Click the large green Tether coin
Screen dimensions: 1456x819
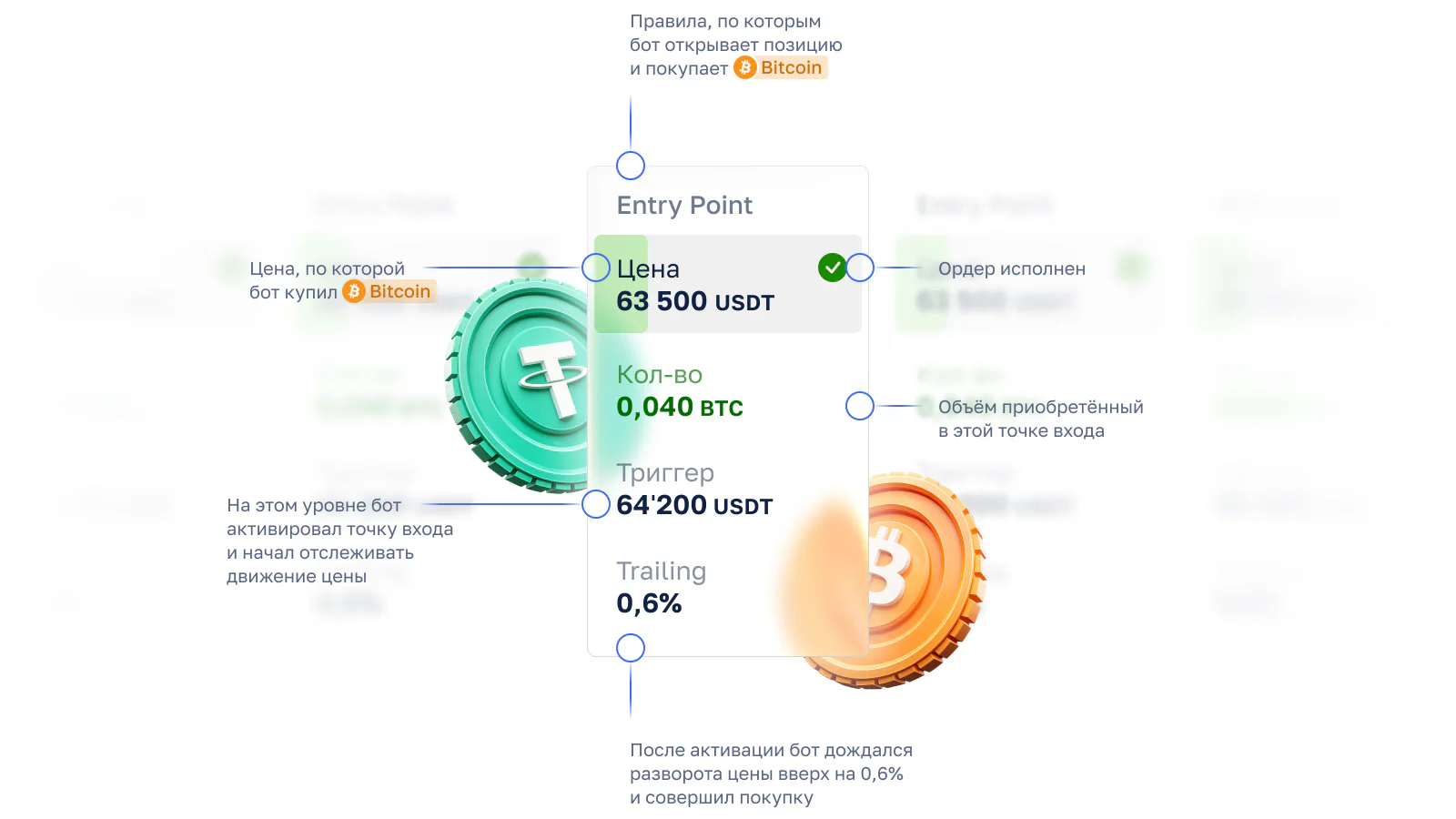click(x=519, y=385)
